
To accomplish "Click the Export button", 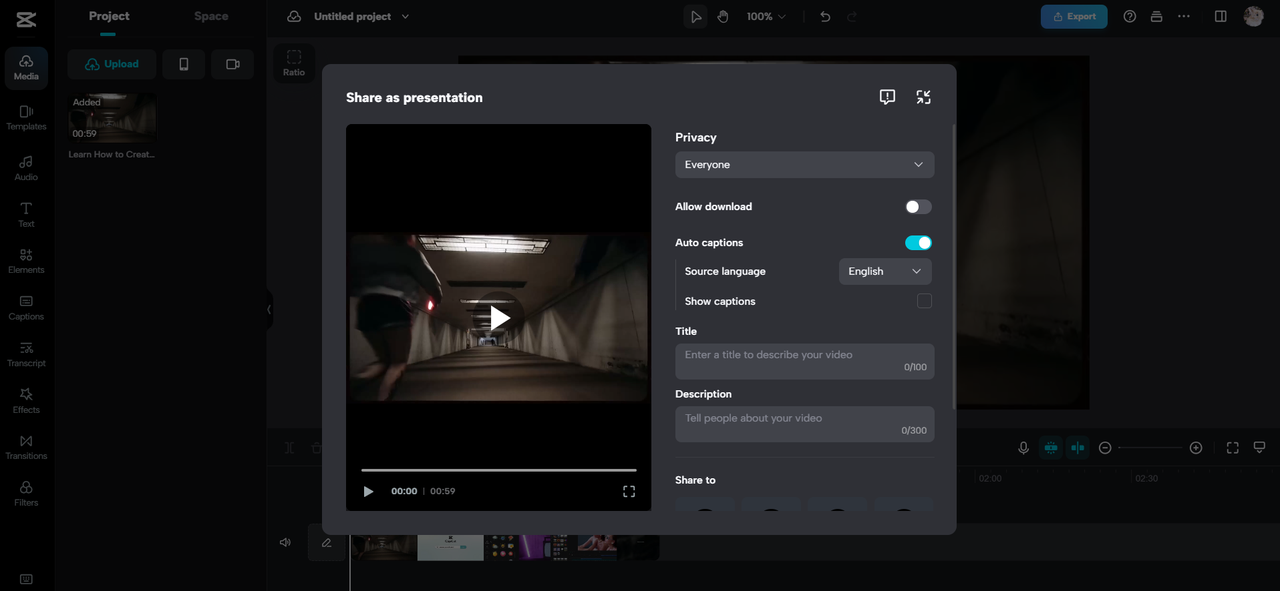I will click(x=1074, y=17).
